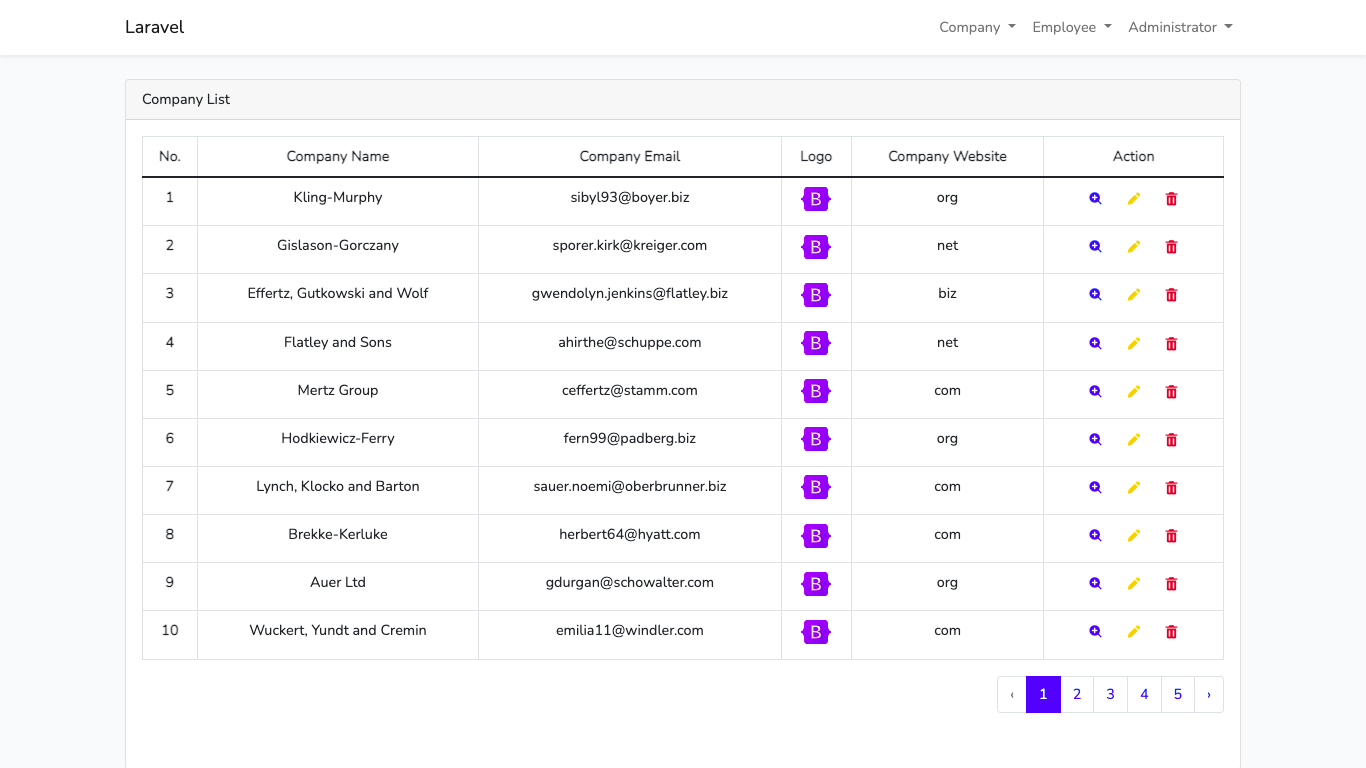Edit the Auer Ltd record
This screenshot has width=1366, height=768.
(x=1133, y=584)
